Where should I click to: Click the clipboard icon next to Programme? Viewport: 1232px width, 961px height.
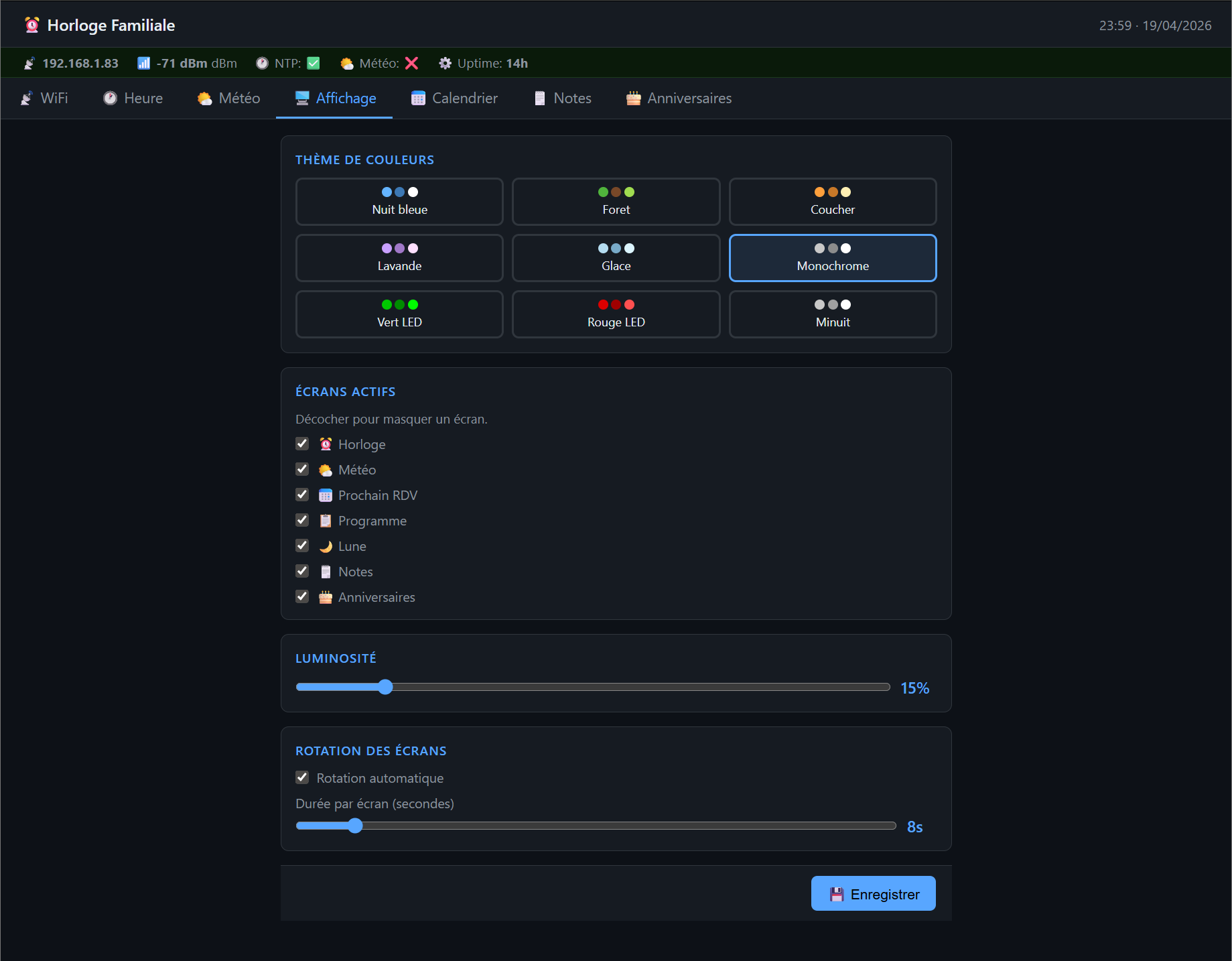(326, 521)
